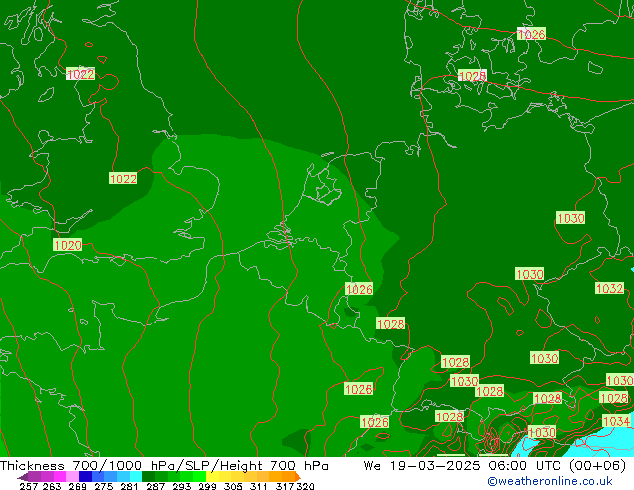
Task: Click the 1034 isobar label
Action: [616, 421]
